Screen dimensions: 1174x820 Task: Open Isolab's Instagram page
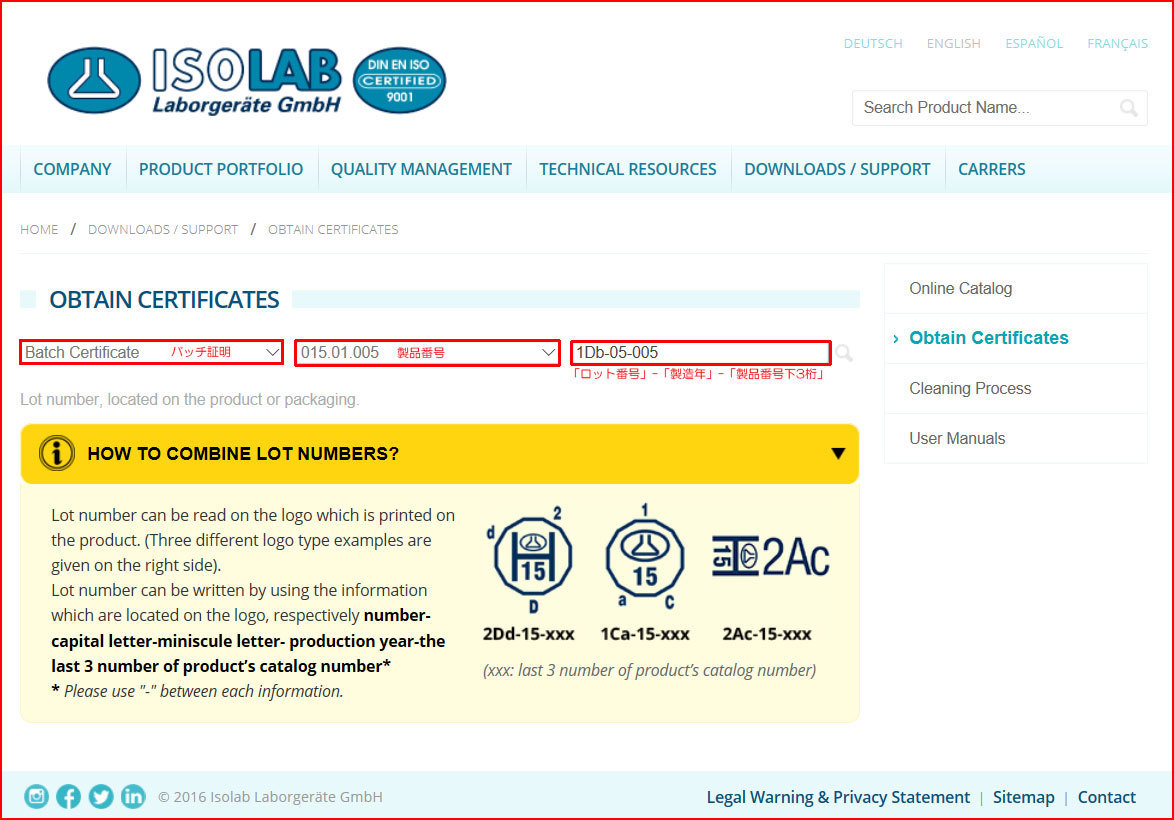pyautogui.click(x=37, y=796)
